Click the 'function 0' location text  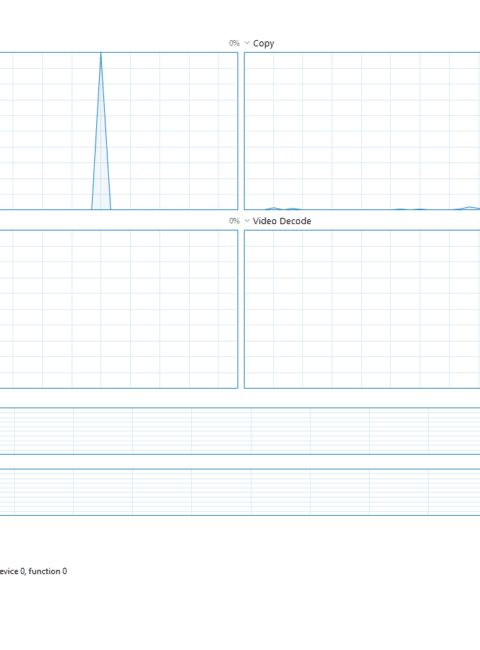click(x=48, y=571)
